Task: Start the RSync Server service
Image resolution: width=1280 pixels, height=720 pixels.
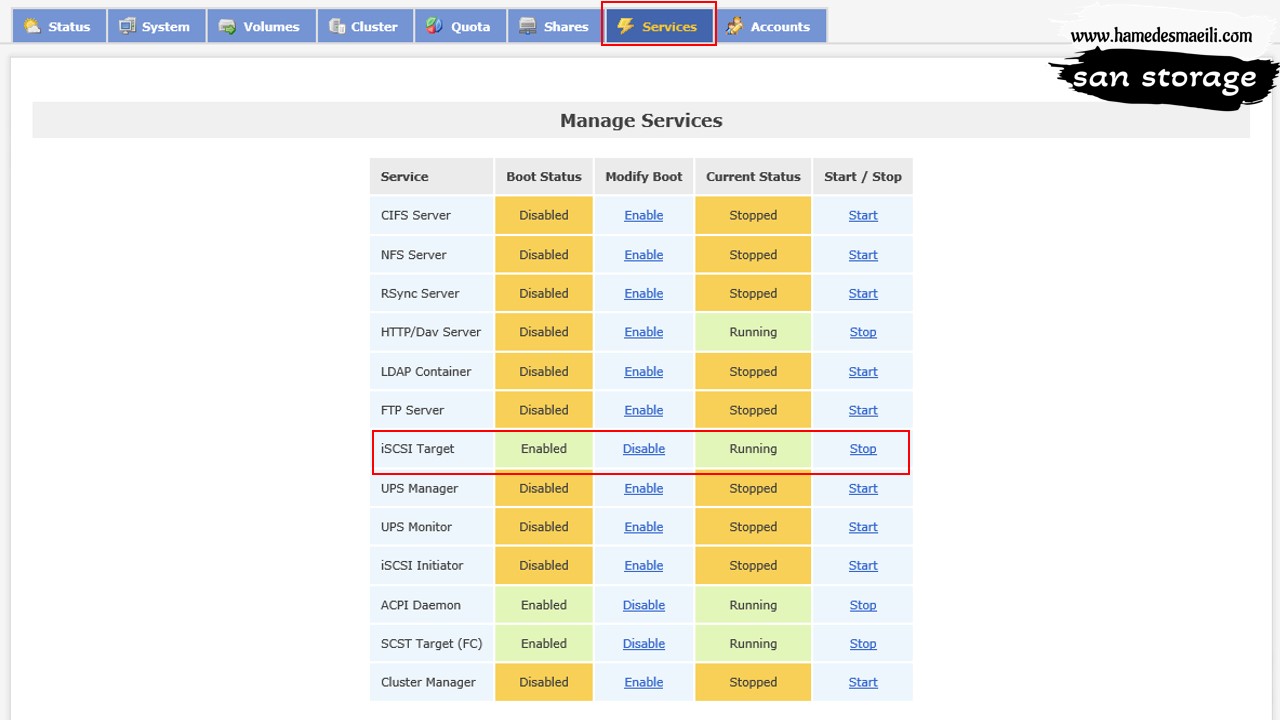Action: (863, 293)
